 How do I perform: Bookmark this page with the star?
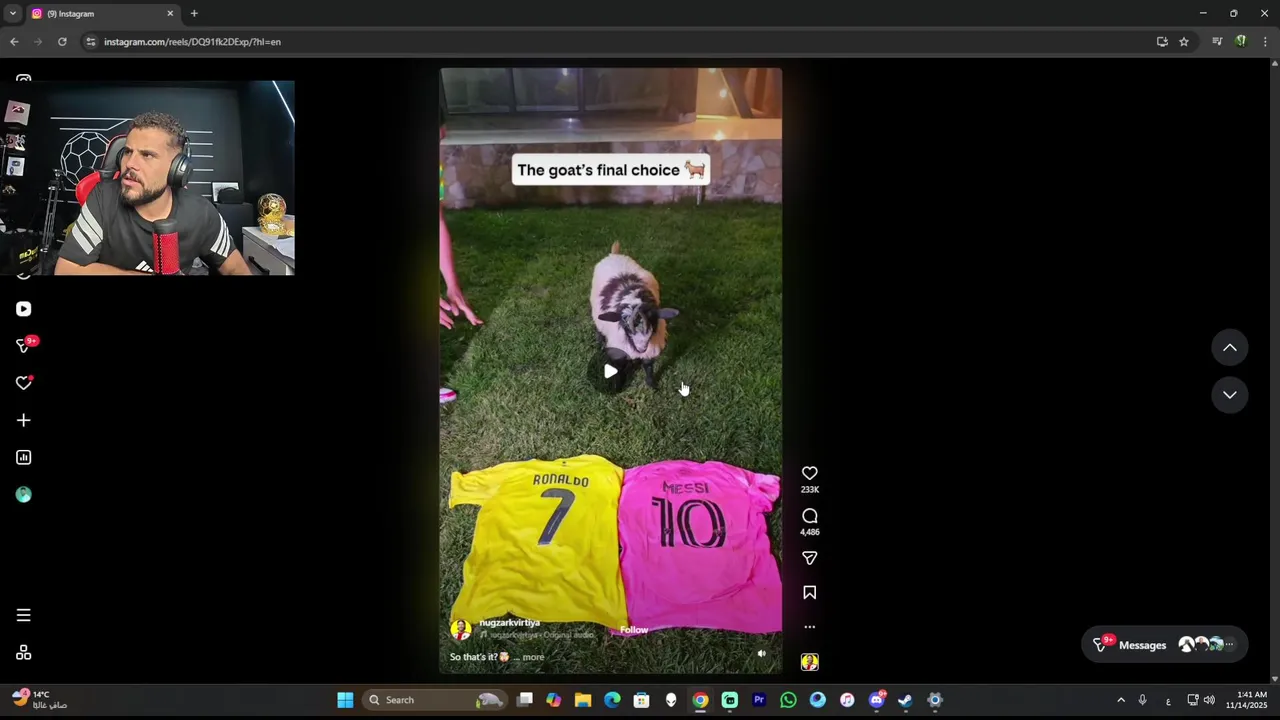pos(1184,42)
